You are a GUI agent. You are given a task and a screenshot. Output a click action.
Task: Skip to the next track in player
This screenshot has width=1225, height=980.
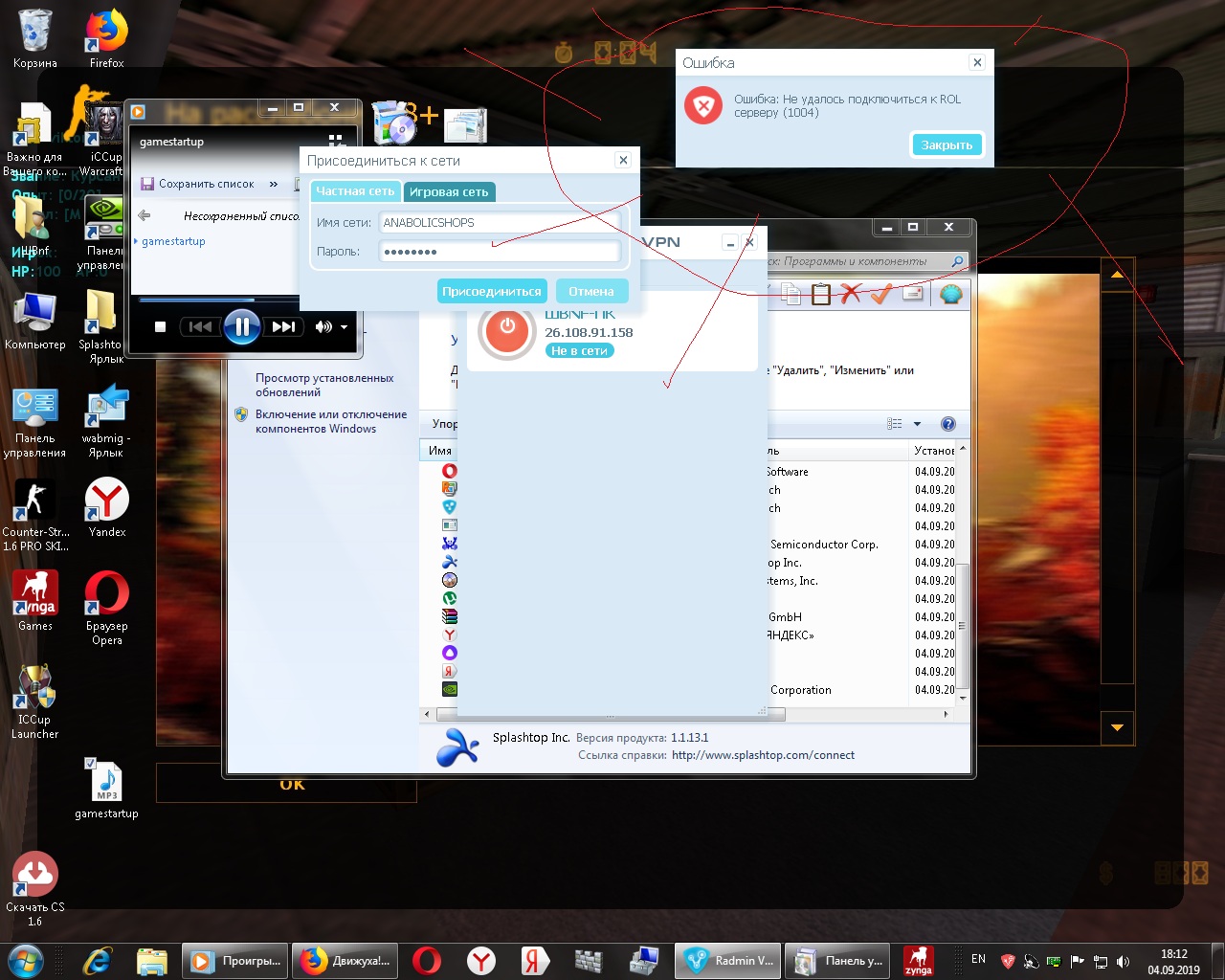(x=284, y=326)
